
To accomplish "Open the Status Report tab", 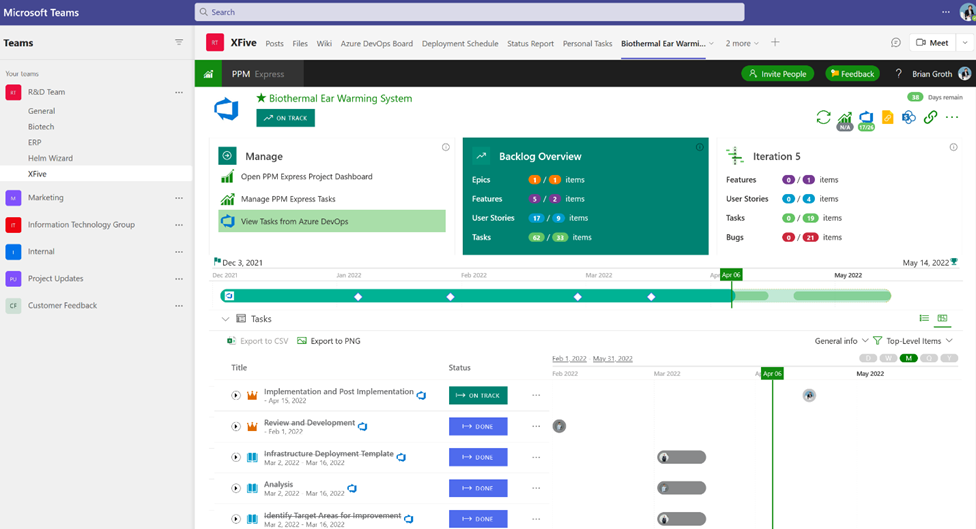I will [x=530, y=44].
